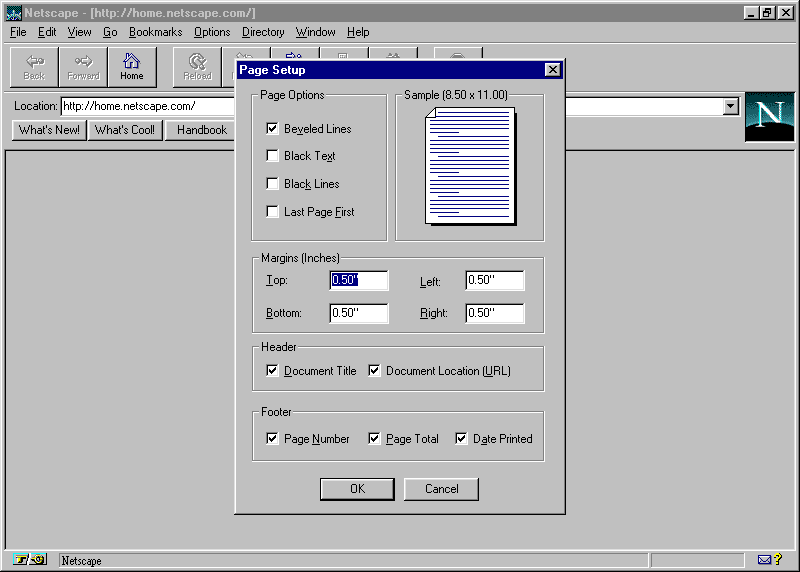Open the Options menu

tap(212, 32)
